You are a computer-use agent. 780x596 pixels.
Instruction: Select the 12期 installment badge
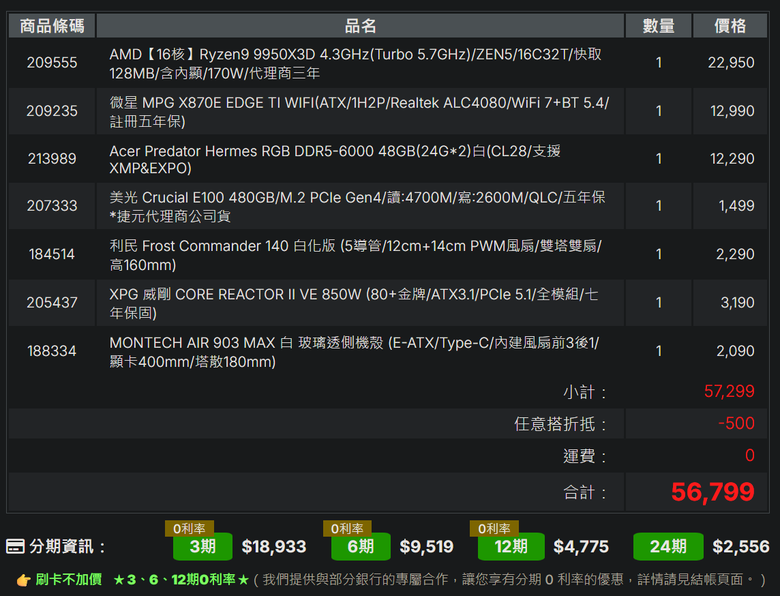point(511,547)
